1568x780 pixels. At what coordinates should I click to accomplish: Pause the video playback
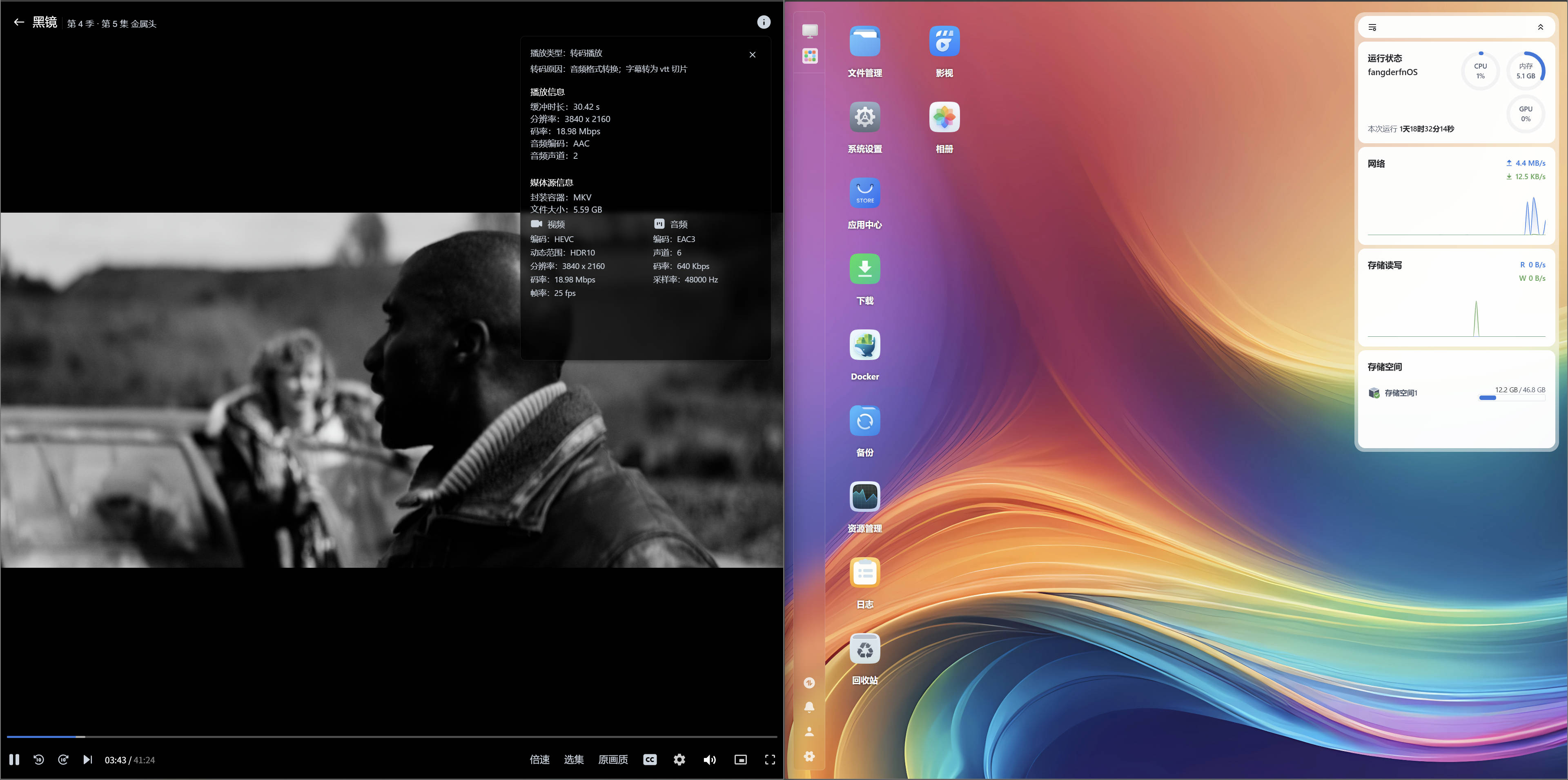[14, 759]
